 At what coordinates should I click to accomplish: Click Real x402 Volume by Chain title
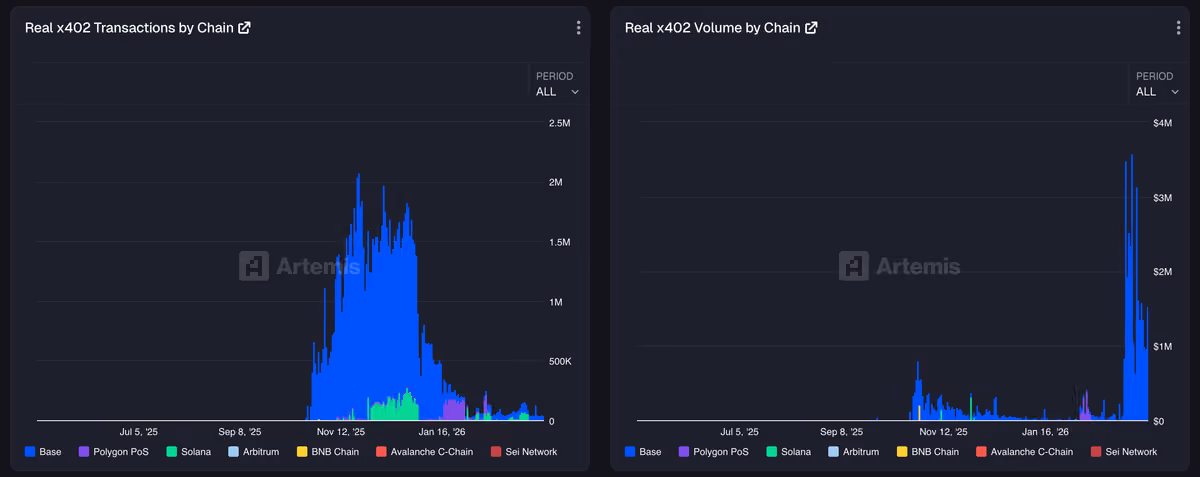(x=712, y=28)
